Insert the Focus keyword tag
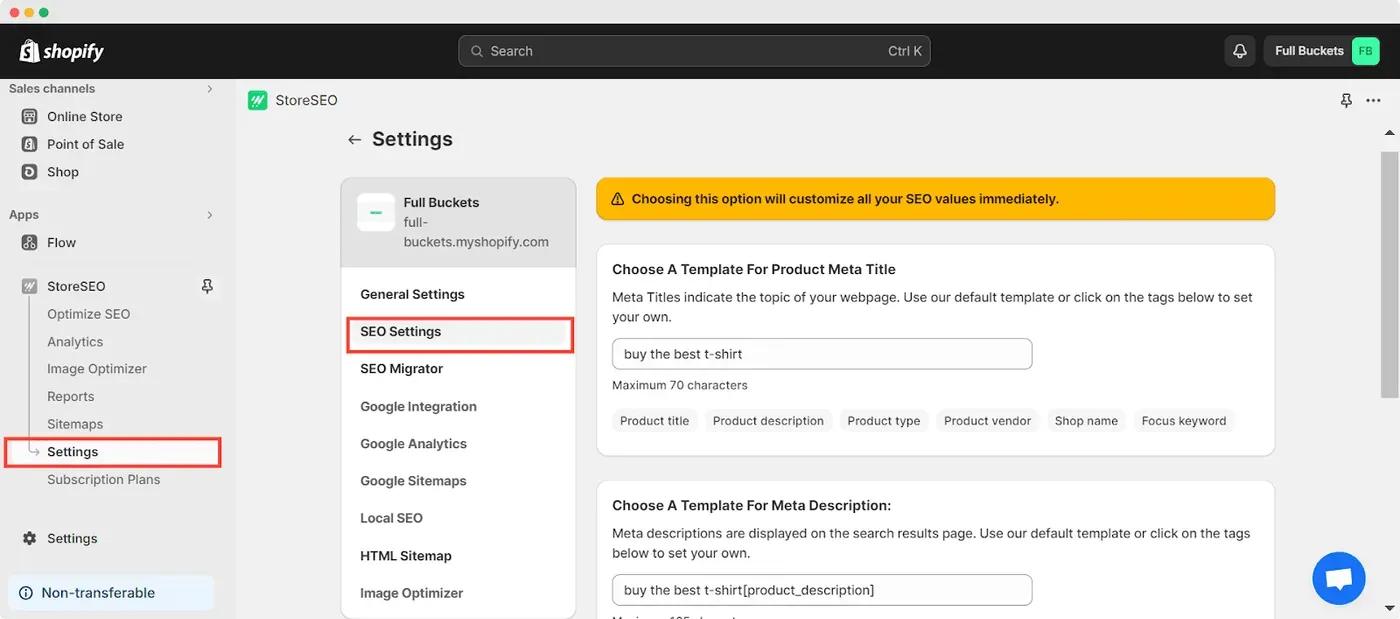 point(1184,421)
